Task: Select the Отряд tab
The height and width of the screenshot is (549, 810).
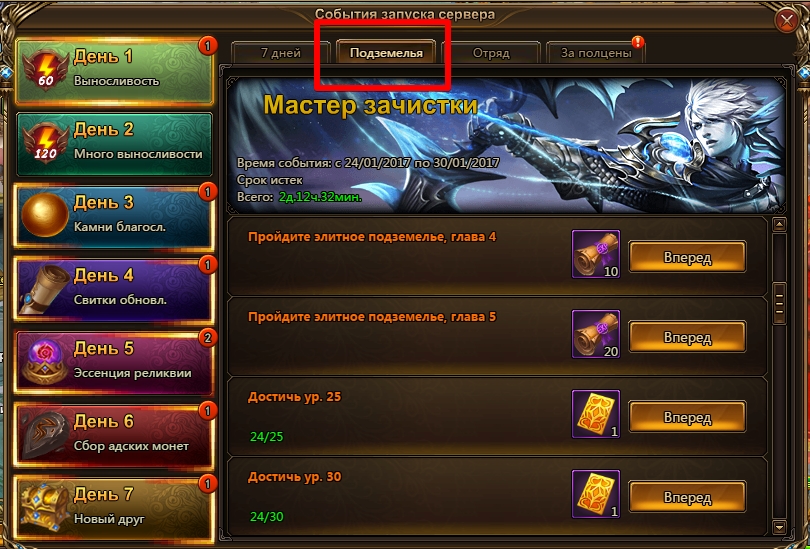Action: point(491,53)
